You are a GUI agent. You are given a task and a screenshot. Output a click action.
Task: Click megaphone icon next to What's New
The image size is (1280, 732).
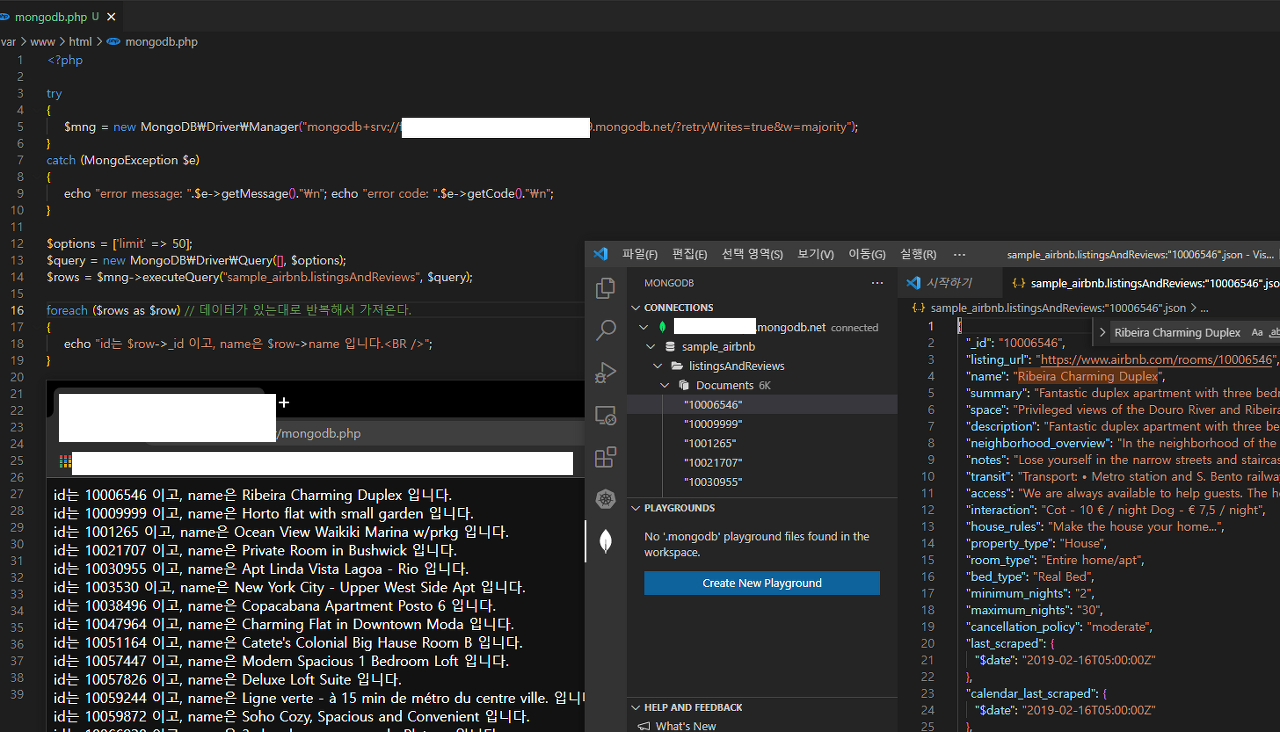point(644,726)
